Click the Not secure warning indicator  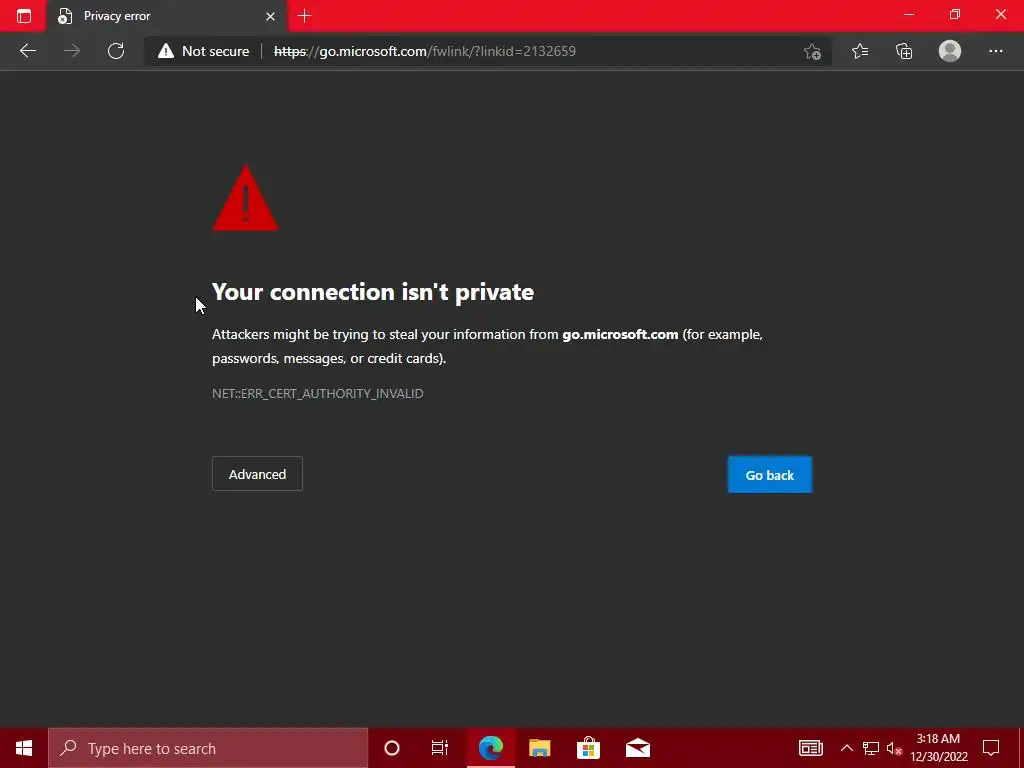(x=203, y=51)
